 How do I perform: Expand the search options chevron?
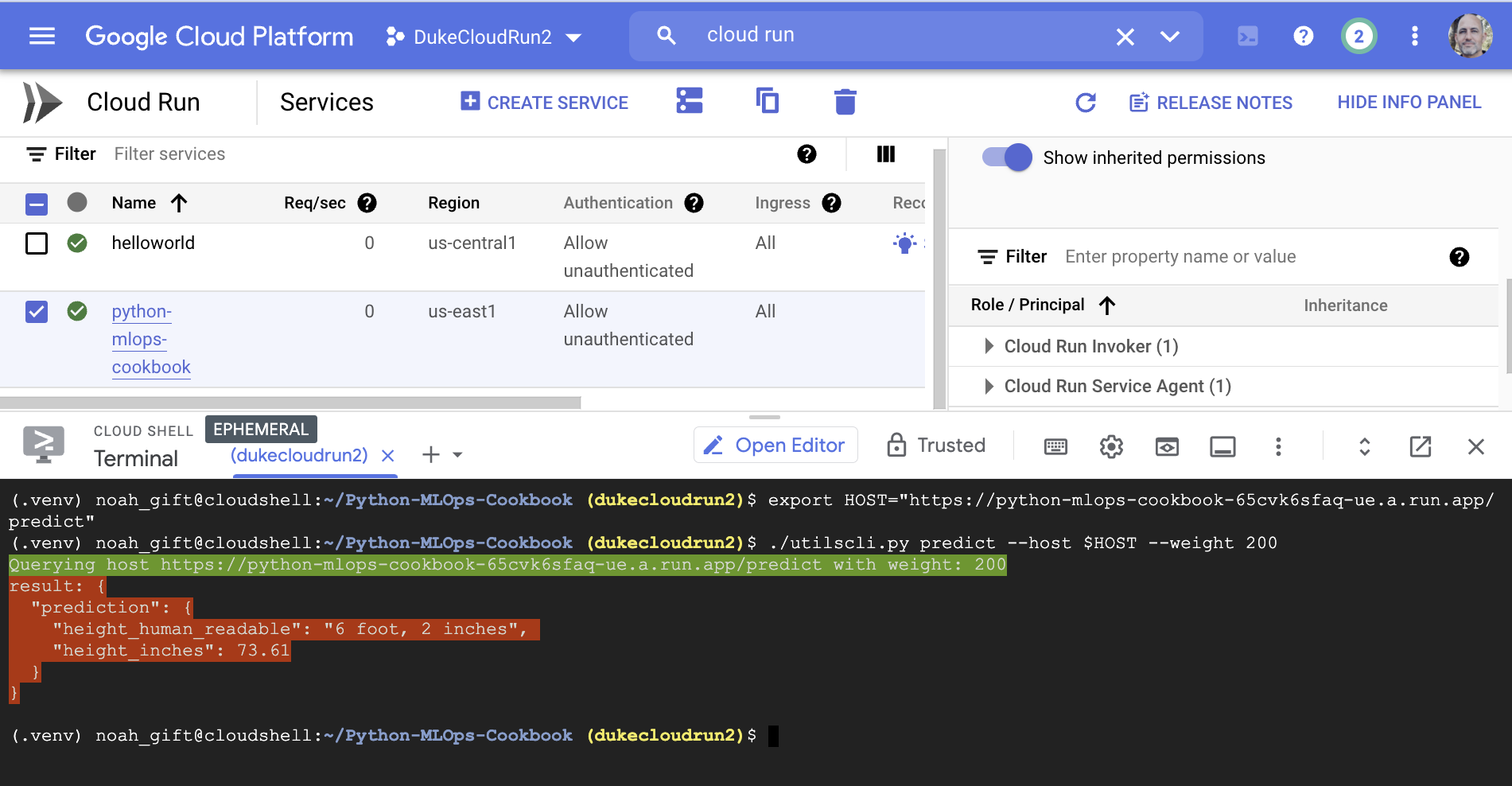point(1169,37)
